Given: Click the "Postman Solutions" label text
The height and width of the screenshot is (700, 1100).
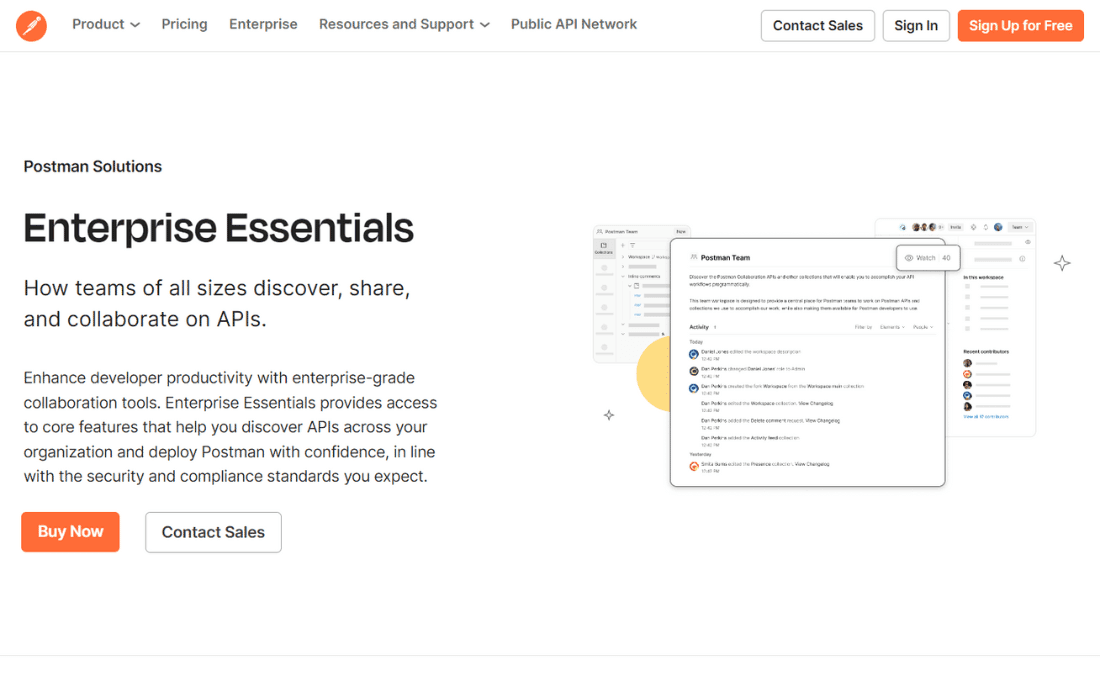Looking at the screenshot, I should (93, 167).
